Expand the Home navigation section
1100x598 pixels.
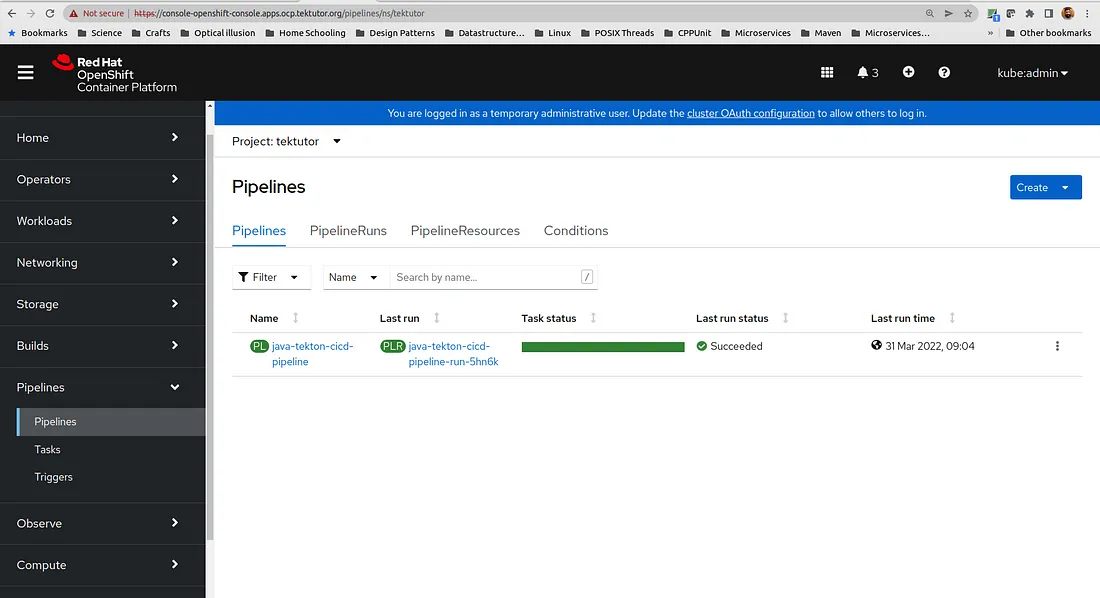102,138
